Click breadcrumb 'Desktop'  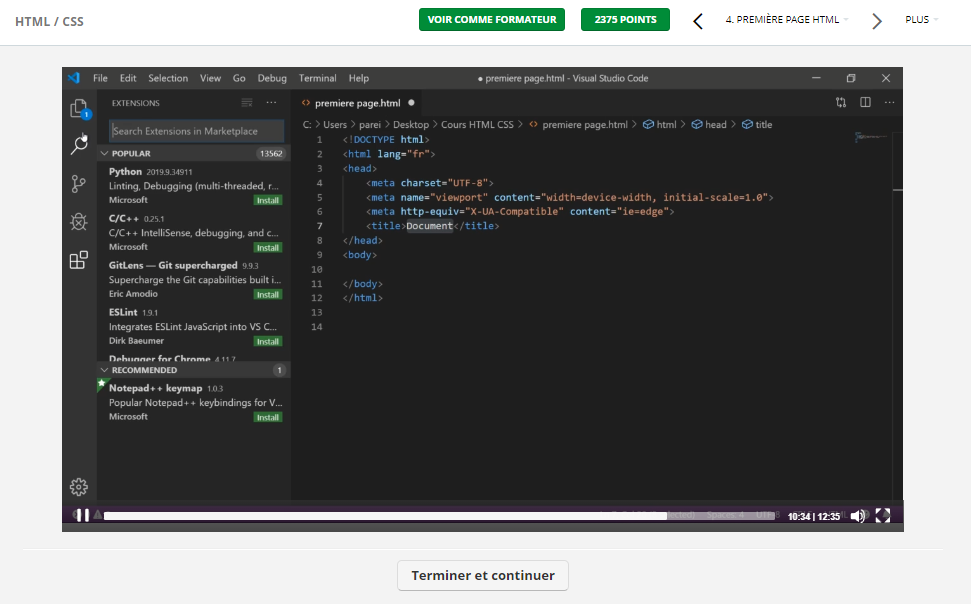411,125
